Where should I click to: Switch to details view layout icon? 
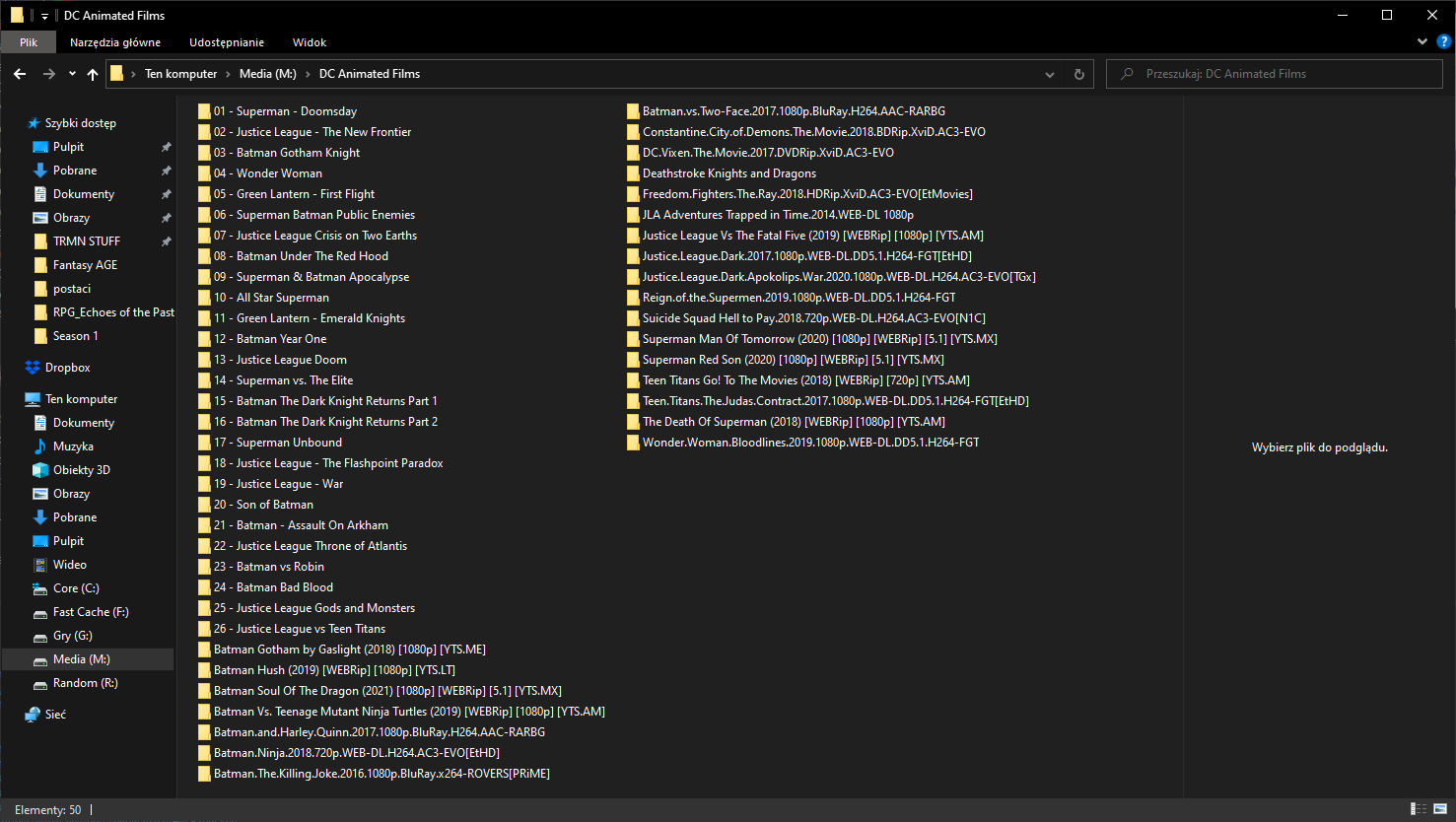[x=1419, y=809]
